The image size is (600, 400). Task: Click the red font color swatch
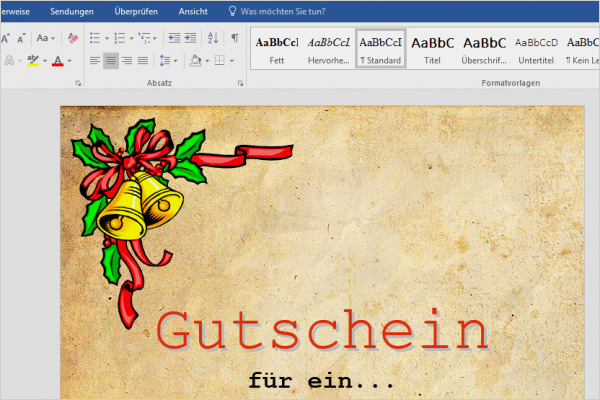(x=57, y=61)
